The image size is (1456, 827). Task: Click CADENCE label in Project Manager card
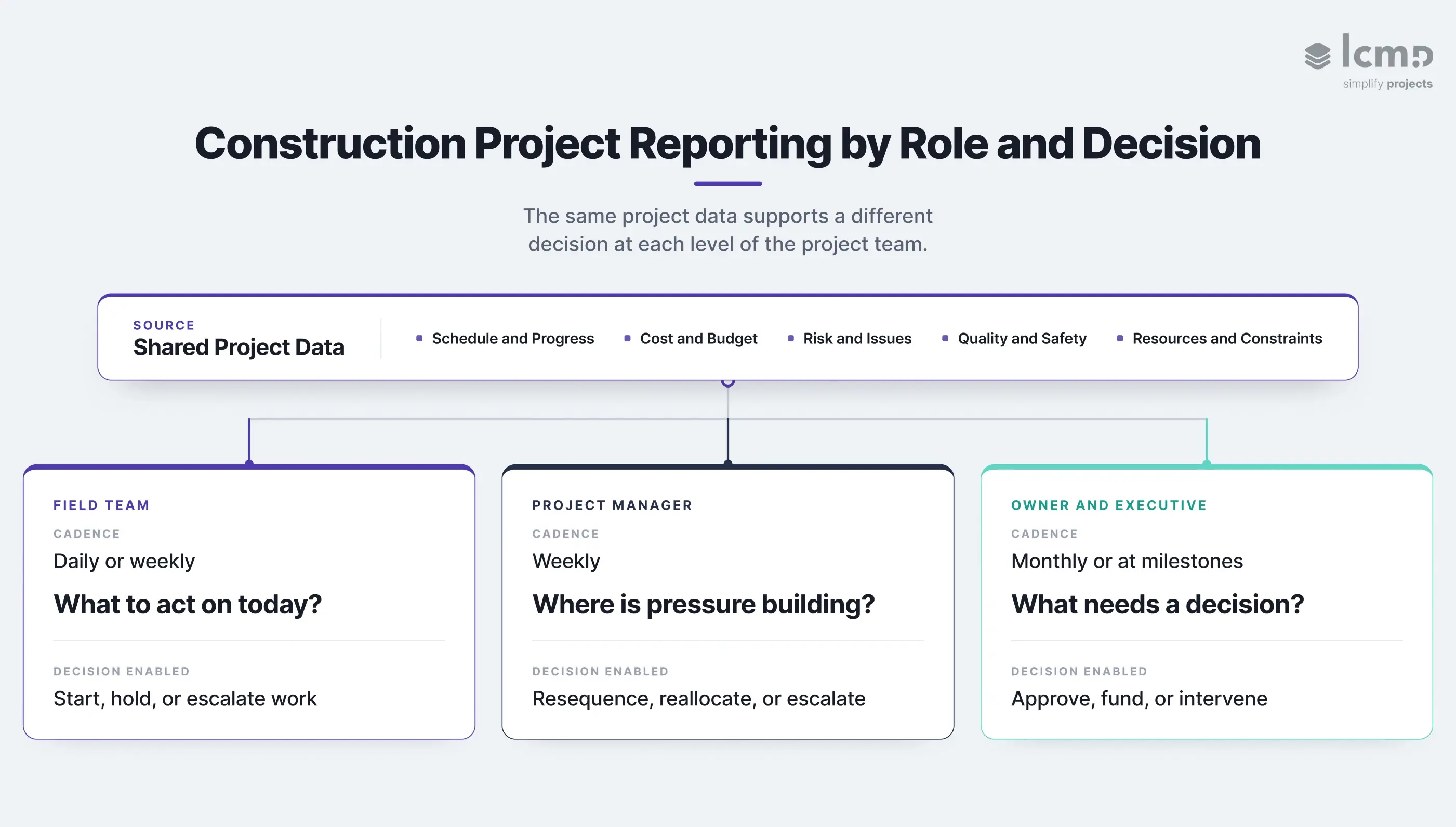(566, 534)
